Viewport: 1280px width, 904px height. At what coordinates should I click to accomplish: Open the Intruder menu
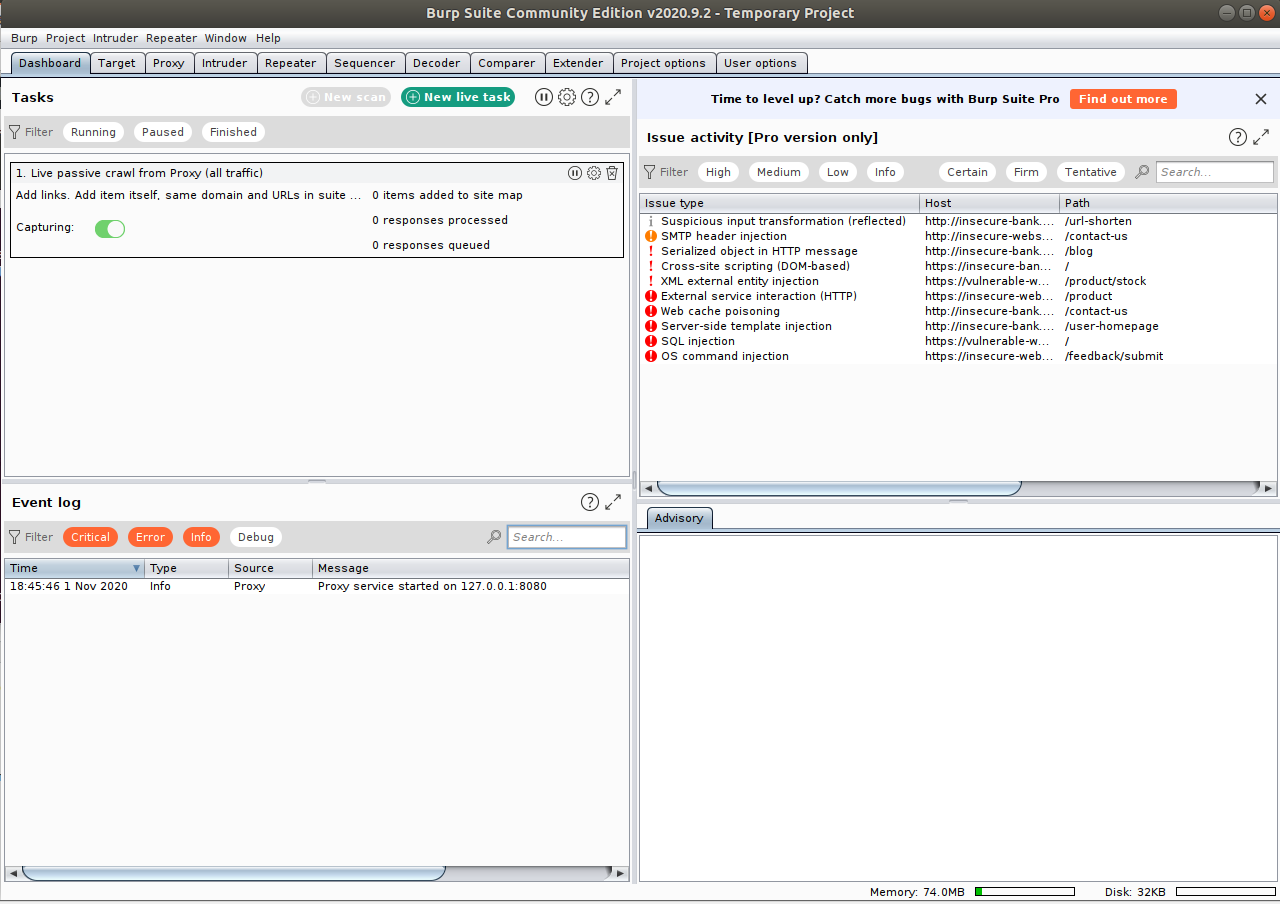point(115,38)
